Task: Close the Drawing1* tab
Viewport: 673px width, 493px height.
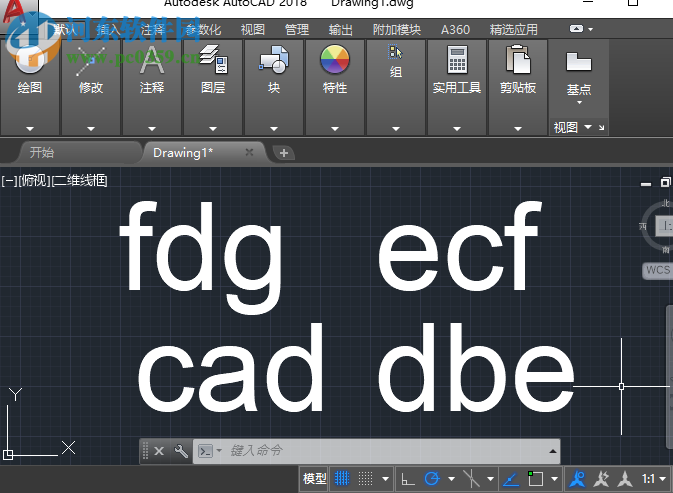Action: point(249,152)
